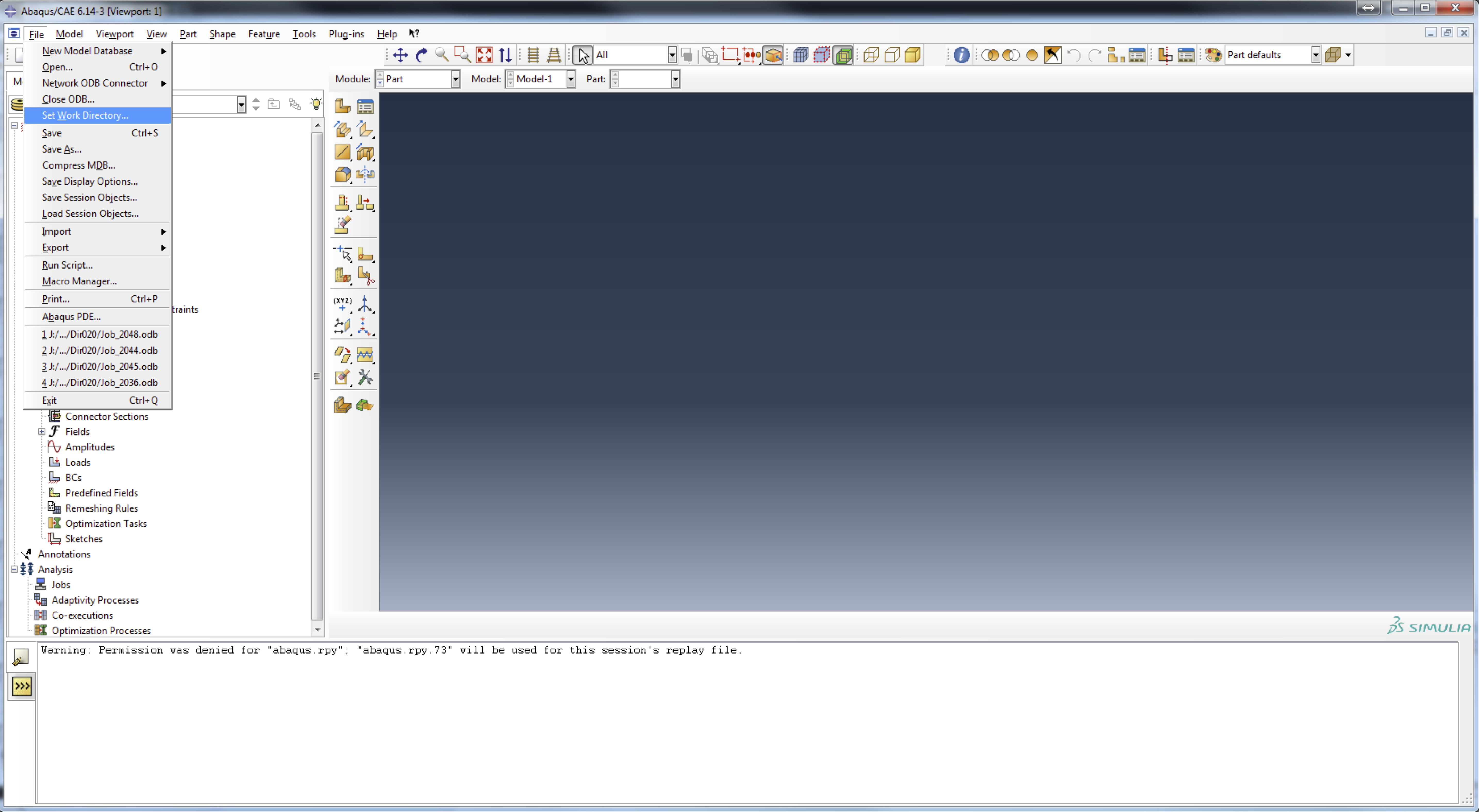Open recent file Job_2048.odb
1479x812 pixels.
[x=100, y=334]
